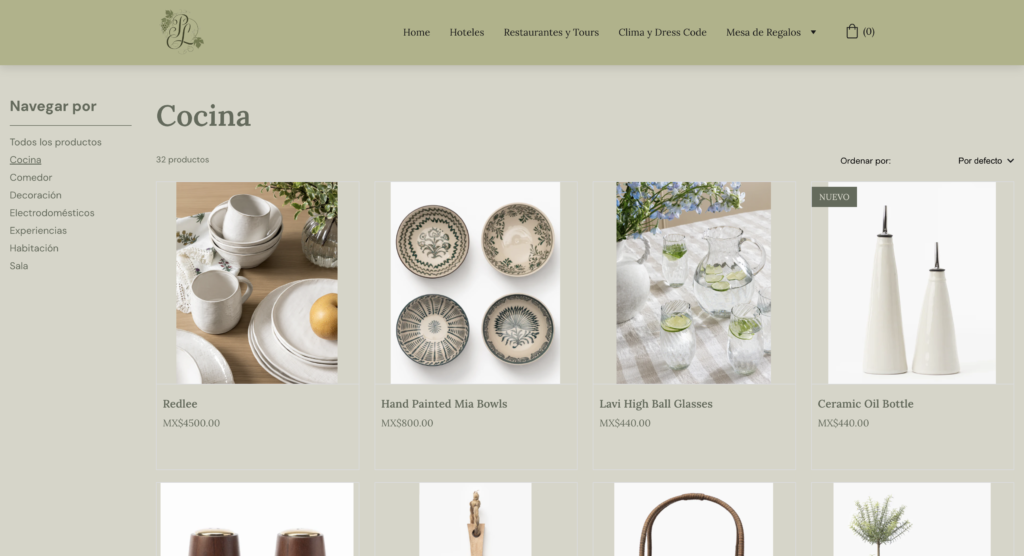Open the Habitación category
Viewport: 1024px width, 556px height.
pyautogui.click(x=34, y=248)
